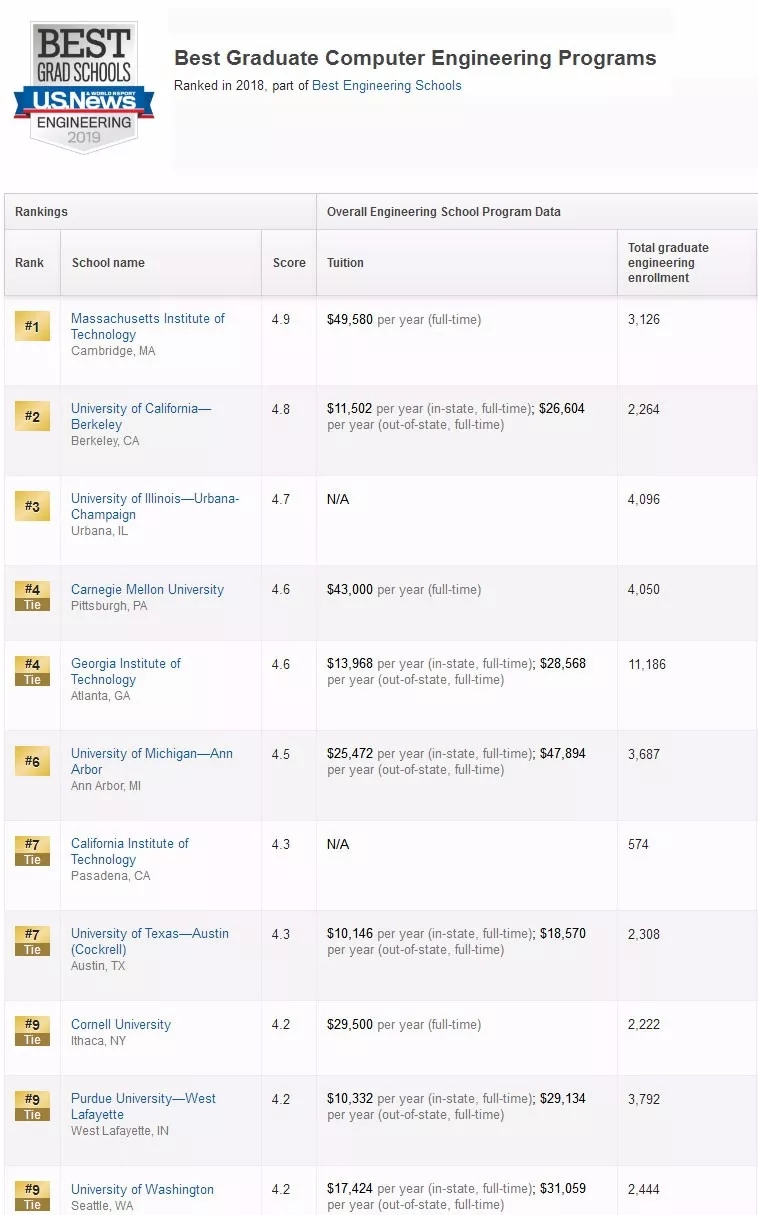Click the rank badge beside Carnegie Mellon University
Viewport: 758px width, 1215px height.
pos(32,596)
